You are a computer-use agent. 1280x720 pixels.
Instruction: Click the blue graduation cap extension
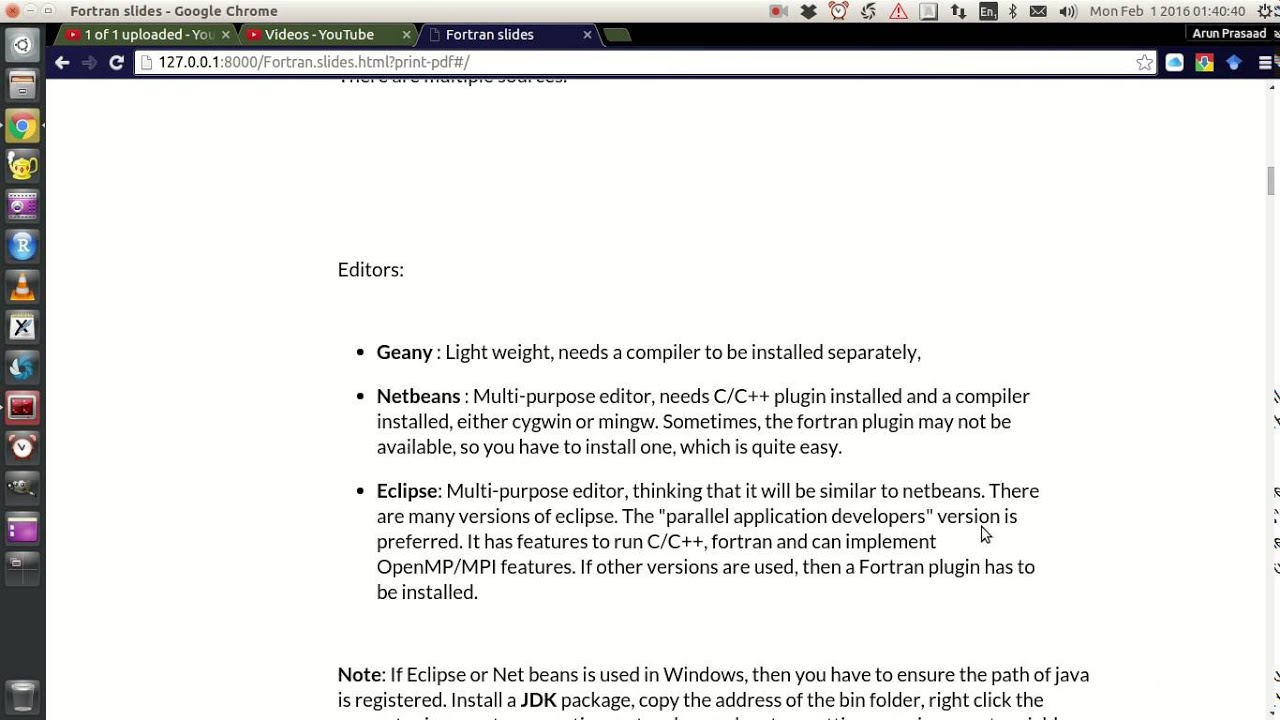[x=1234, y=62]
